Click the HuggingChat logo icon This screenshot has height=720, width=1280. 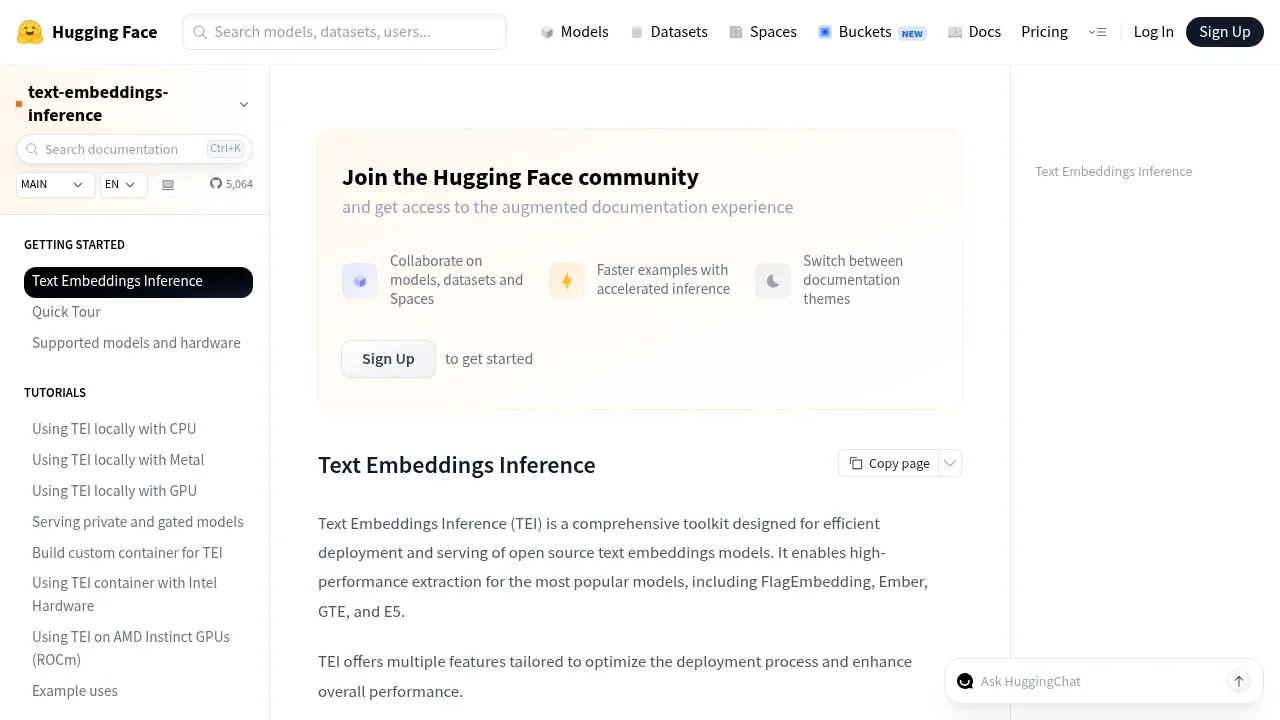(965, 681)
